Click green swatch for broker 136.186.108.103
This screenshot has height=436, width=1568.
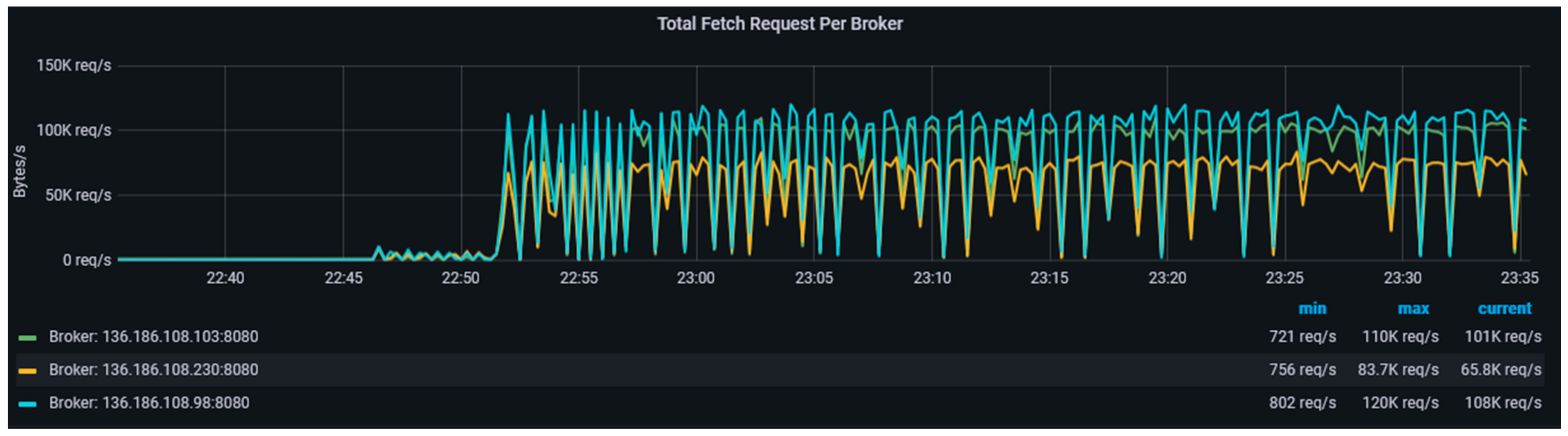tap(27, 337)
